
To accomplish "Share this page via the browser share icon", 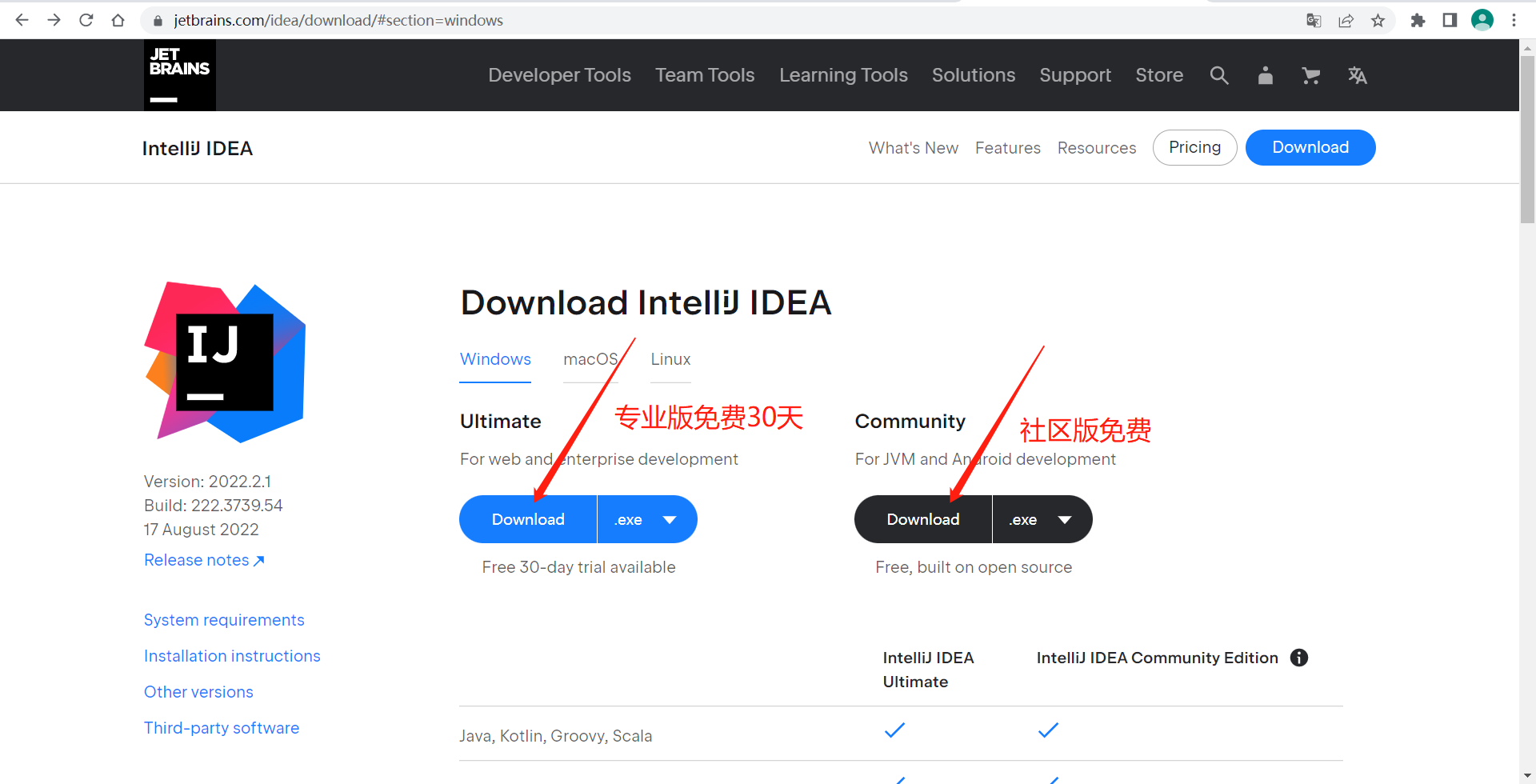I will pos(1346,20).
